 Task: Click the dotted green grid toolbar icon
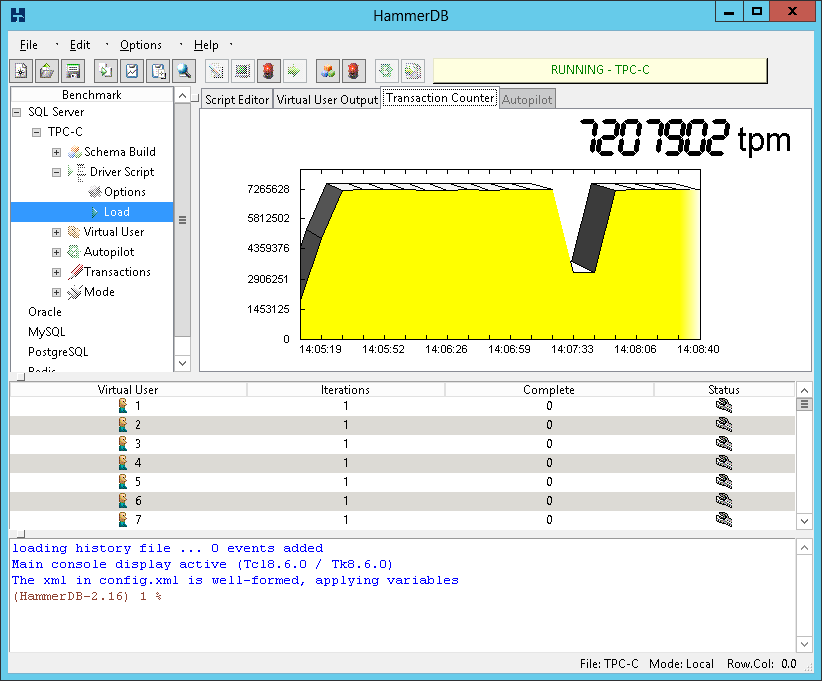point(242,71)
